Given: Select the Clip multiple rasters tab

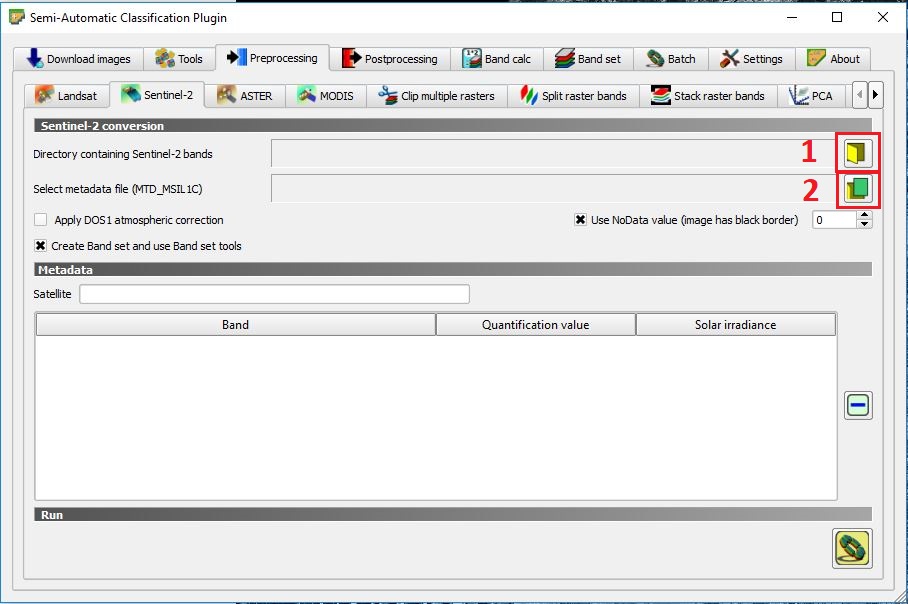Looking at the screenshot, I should tap(436, 96).
